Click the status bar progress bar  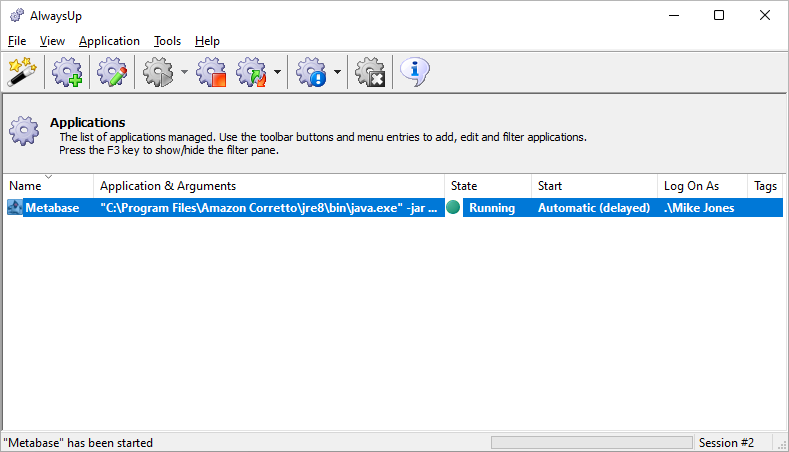click(592, 442)
